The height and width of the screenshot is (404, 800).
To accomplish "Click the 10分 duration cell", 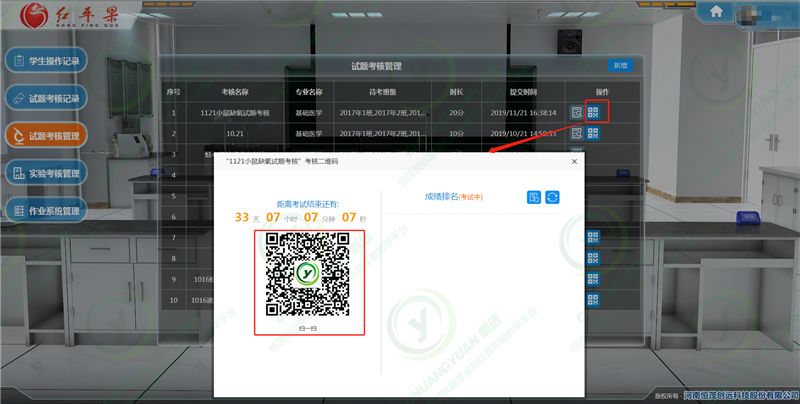I will [x=457, y=134].
